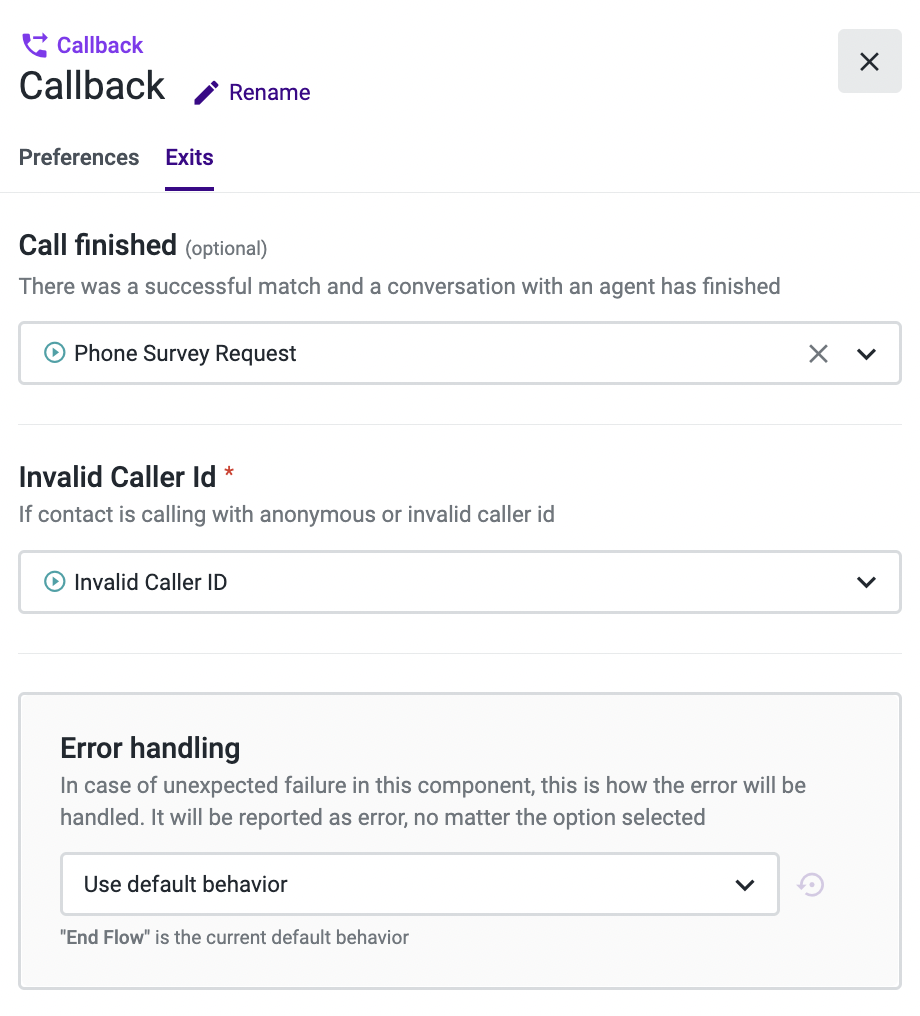Close the Callback panel
The width and height of the screenshot is (920, 1016).
[869, 62]
